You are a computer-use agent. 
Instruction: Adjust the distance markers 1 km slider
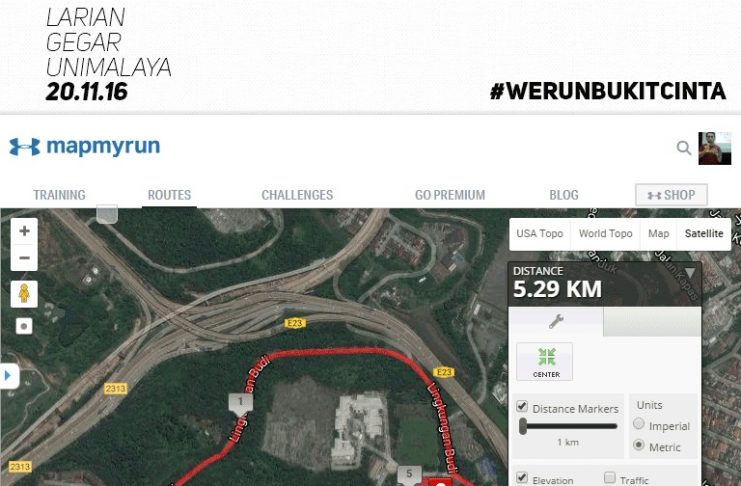523,426
